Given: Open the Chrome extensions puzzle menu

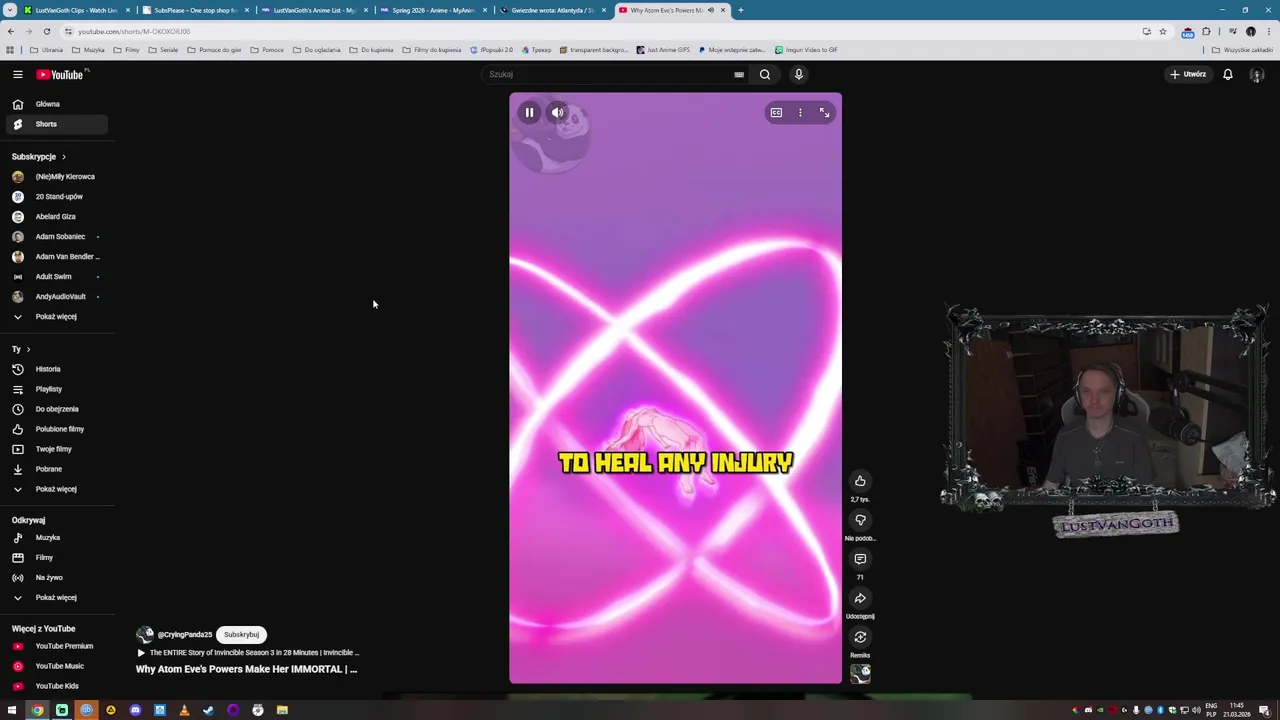Looking at the screenshot, I should click(x=1206, y=31).
